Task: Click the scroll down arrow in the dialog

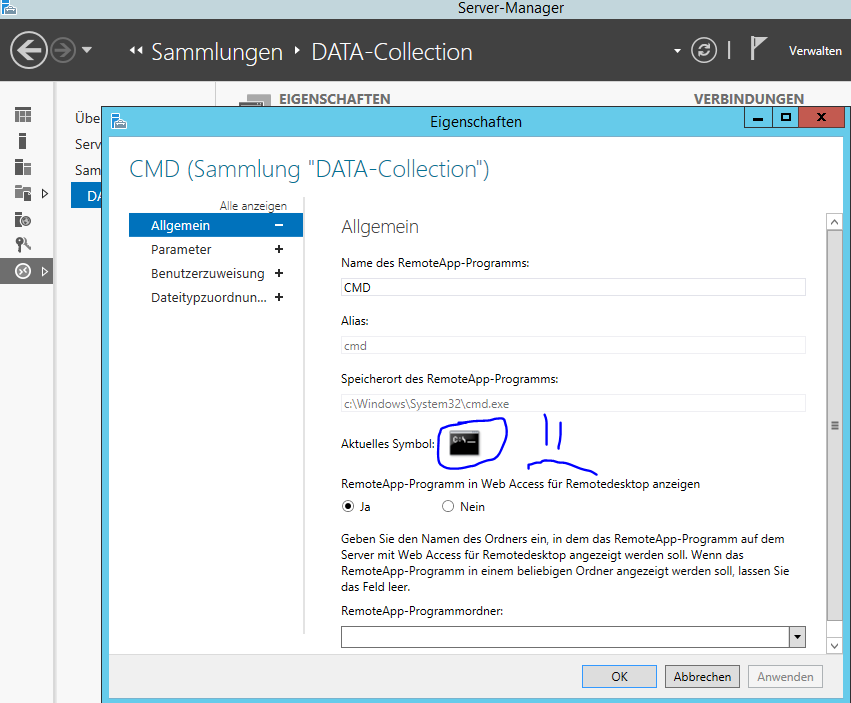Action: point(834,645)
